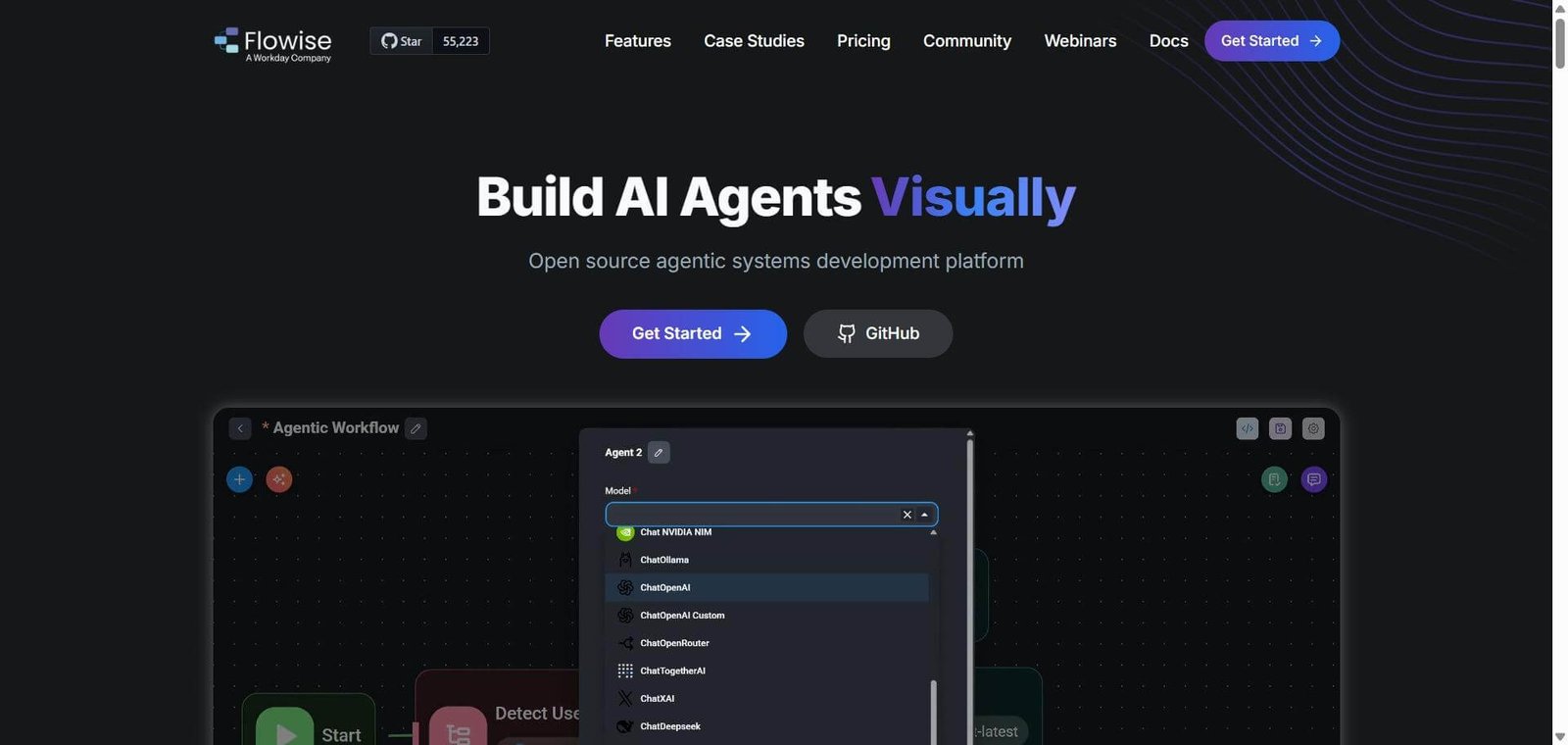Select ChatOpenAI from the model list
The width and height of the screenshot is (1568, 745).
(x=766, y=587)
